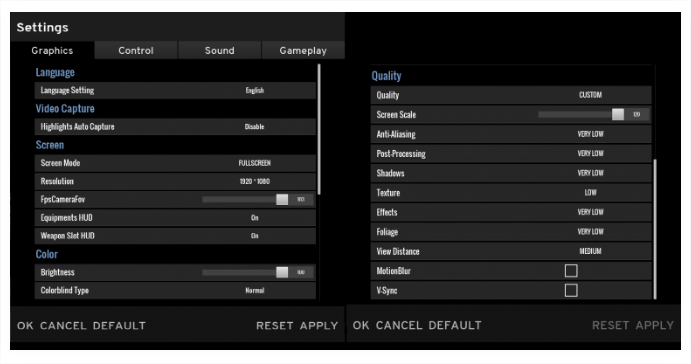Image resolution: width=691 pixels, height=364 pixels.
Task: Click the FpsCameraFov value box
Action: (301, 199)
